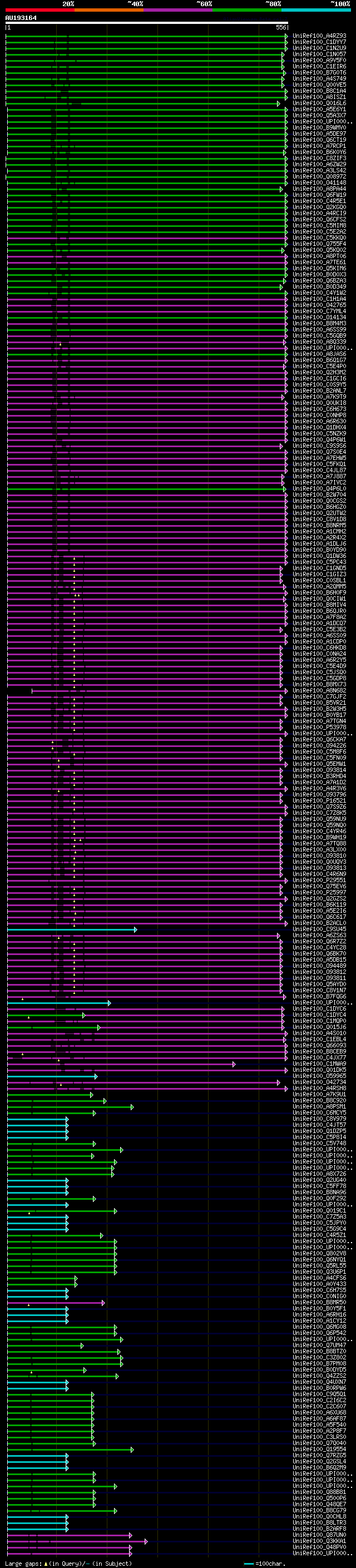Open hit UniRef100_A4RZ93
The height and width of the screenshot is (1568, 356).
pos(319,36)
